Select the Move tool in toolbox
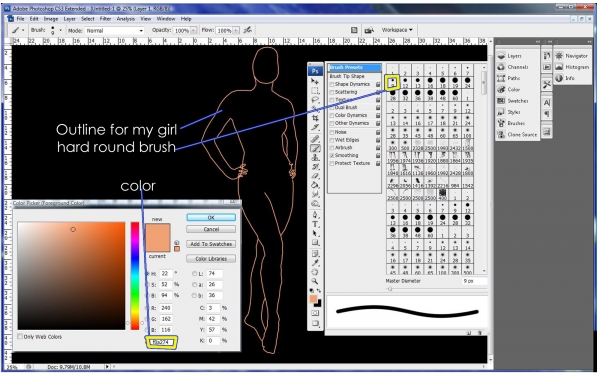Image resolution: width=600 pixels, height=377 pixels. point(315,81)
